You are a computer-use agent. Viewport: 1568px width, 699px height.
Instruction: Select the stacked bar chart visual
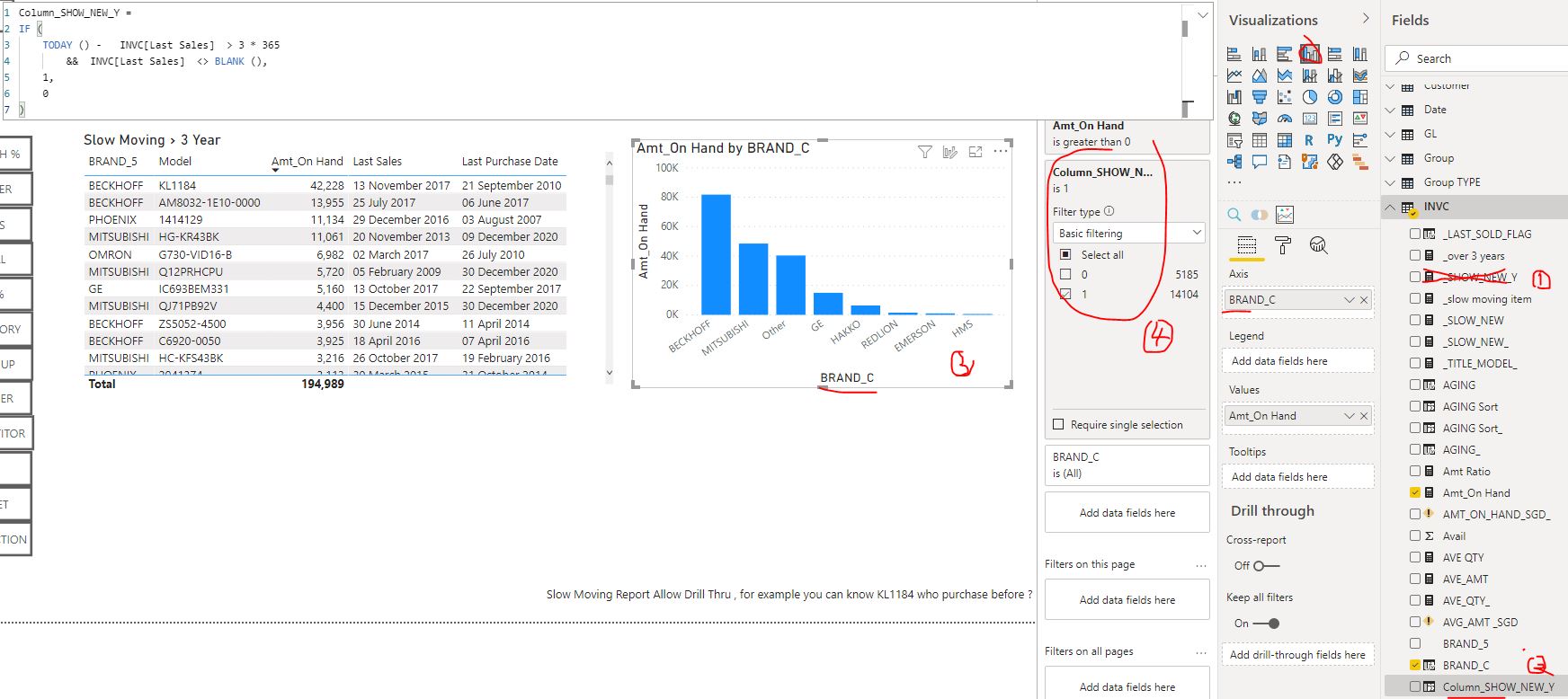point(1234,55)
